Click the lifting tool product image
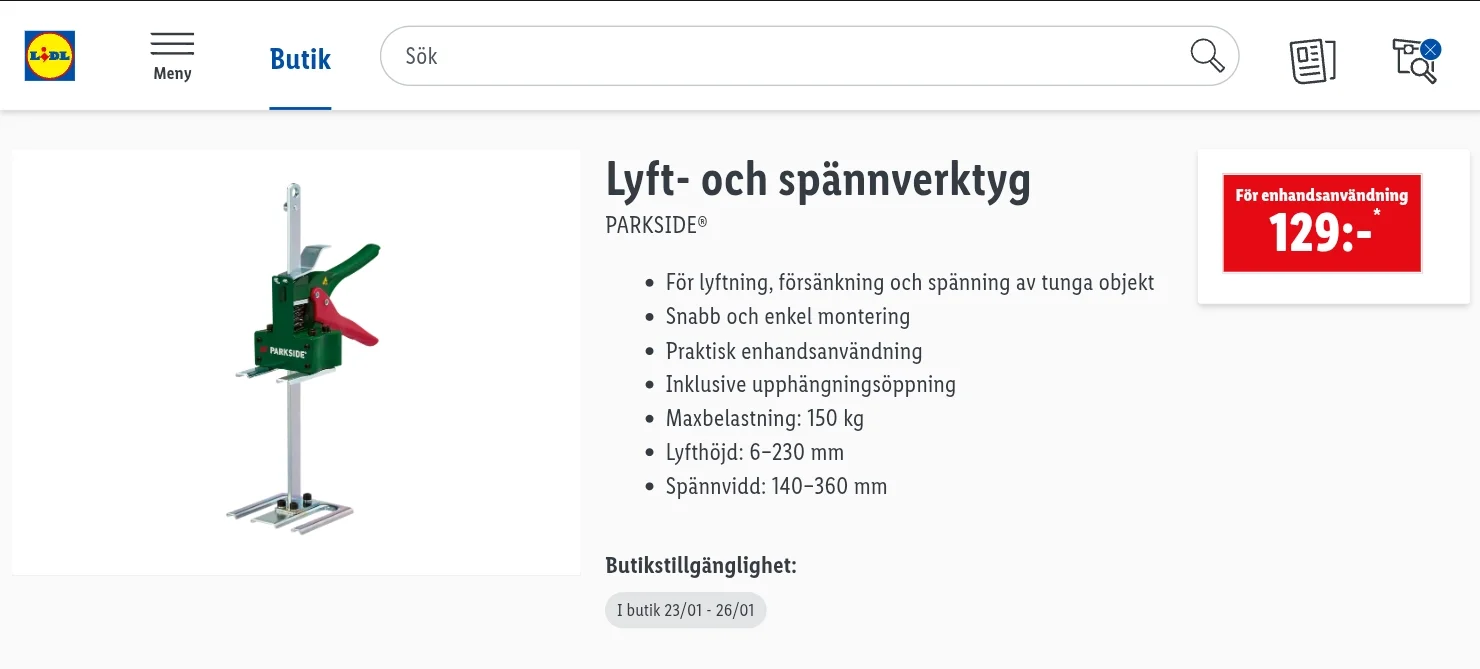 (296, 362)
